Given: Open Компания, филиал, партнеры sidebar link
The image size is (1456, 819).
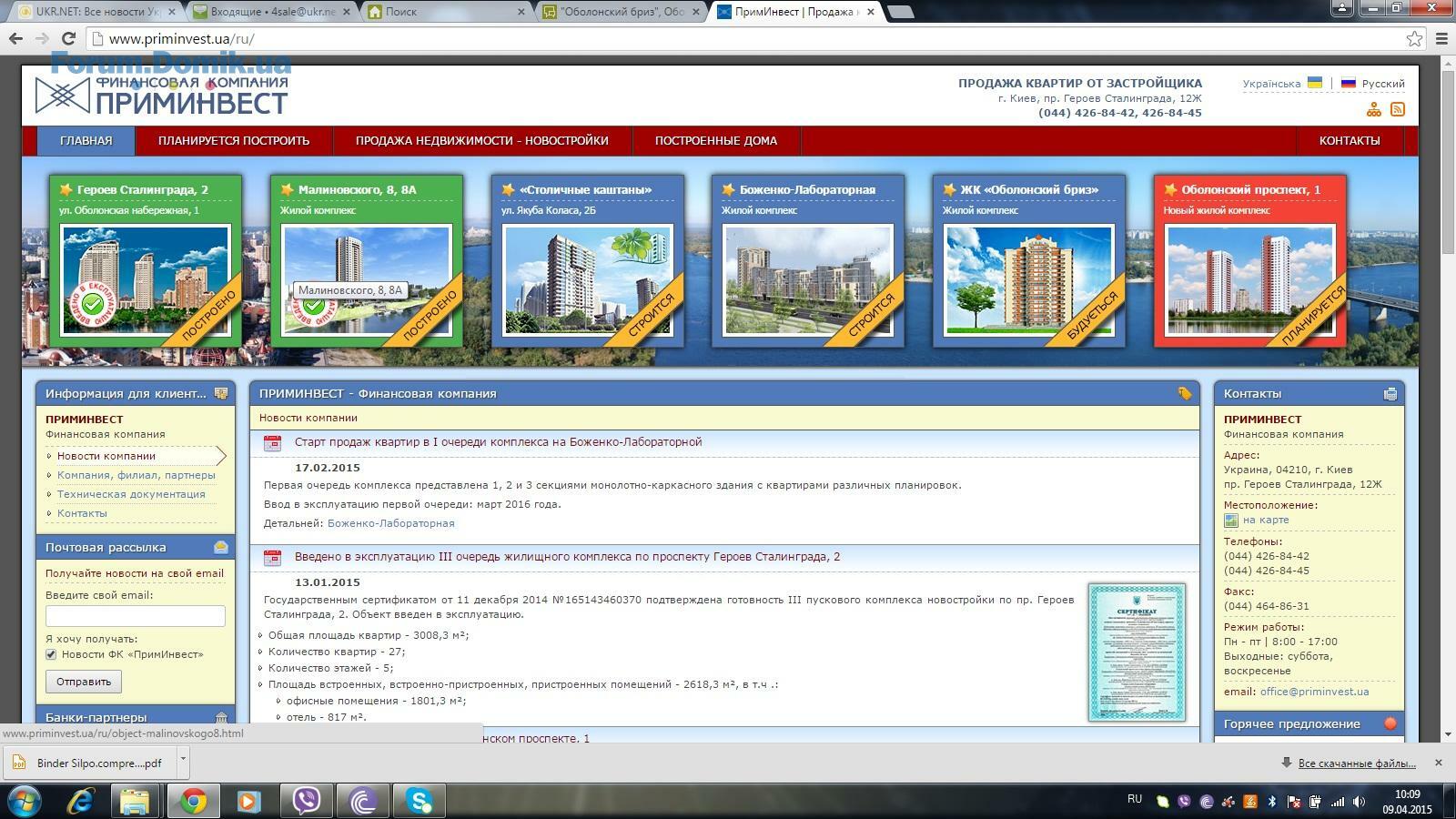Looking at the screenshot, I should [136, 475].
